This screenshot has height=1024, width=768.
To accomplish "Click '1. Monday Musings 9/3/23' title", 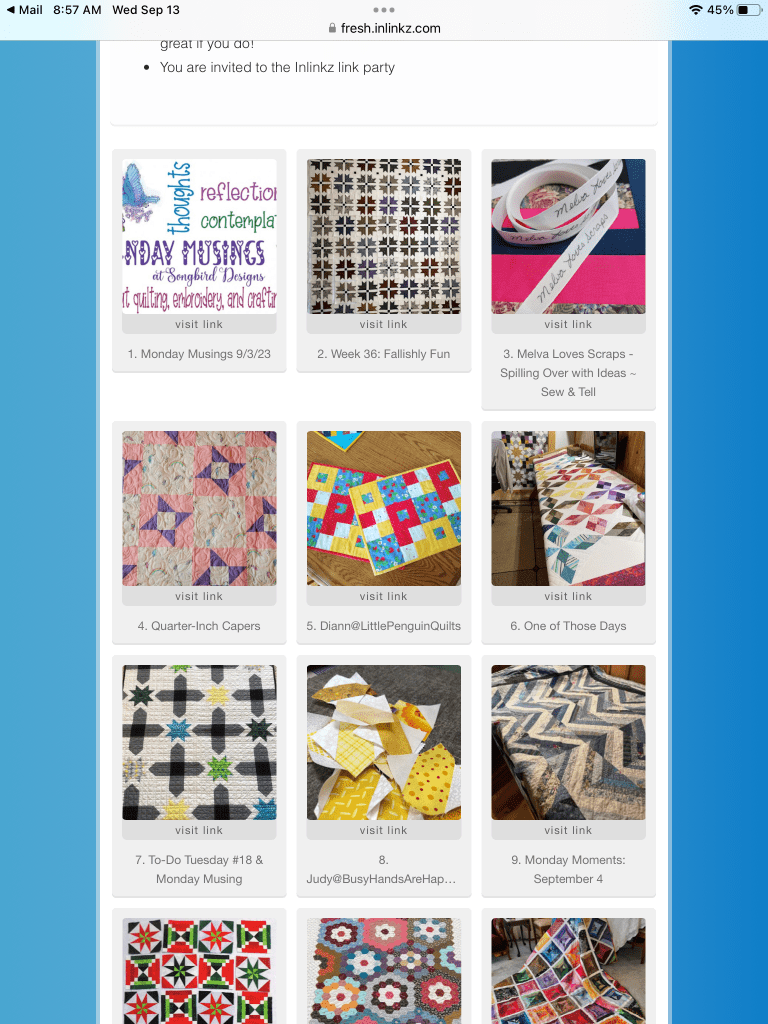I will 199,354.
